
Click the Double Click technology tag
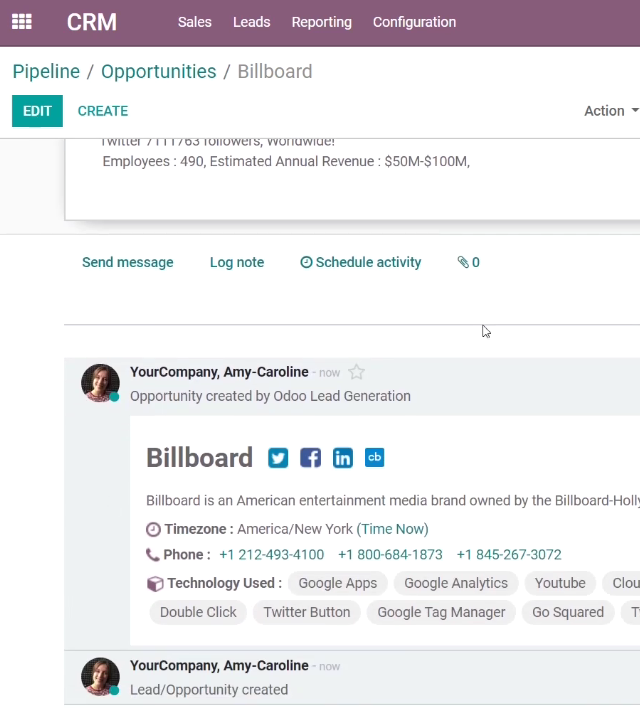198,612
